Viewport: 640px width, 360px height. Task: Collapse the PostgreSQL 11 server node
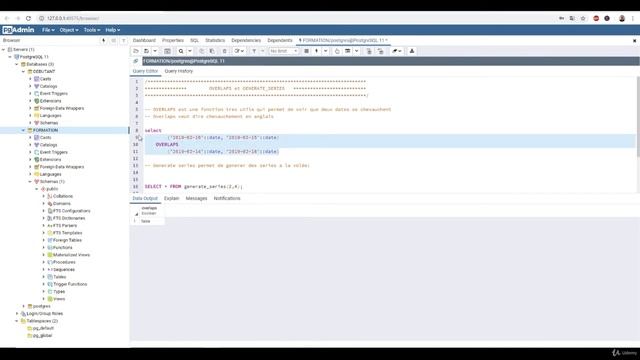10,57
